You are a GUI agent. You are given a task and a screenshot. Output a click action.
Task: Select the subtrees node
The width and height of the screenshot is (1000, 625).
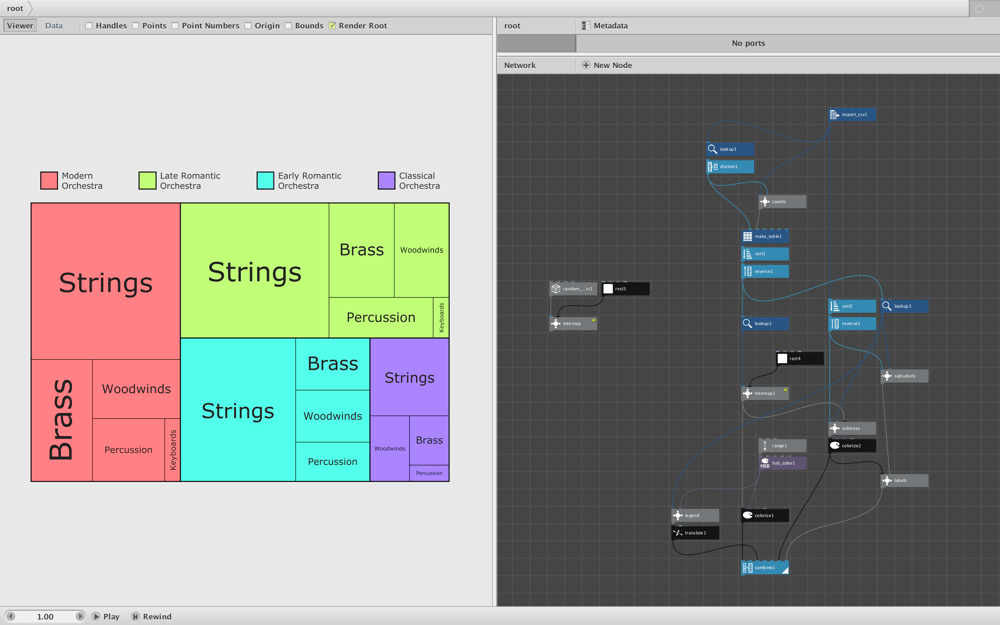[x=852, y=429]
